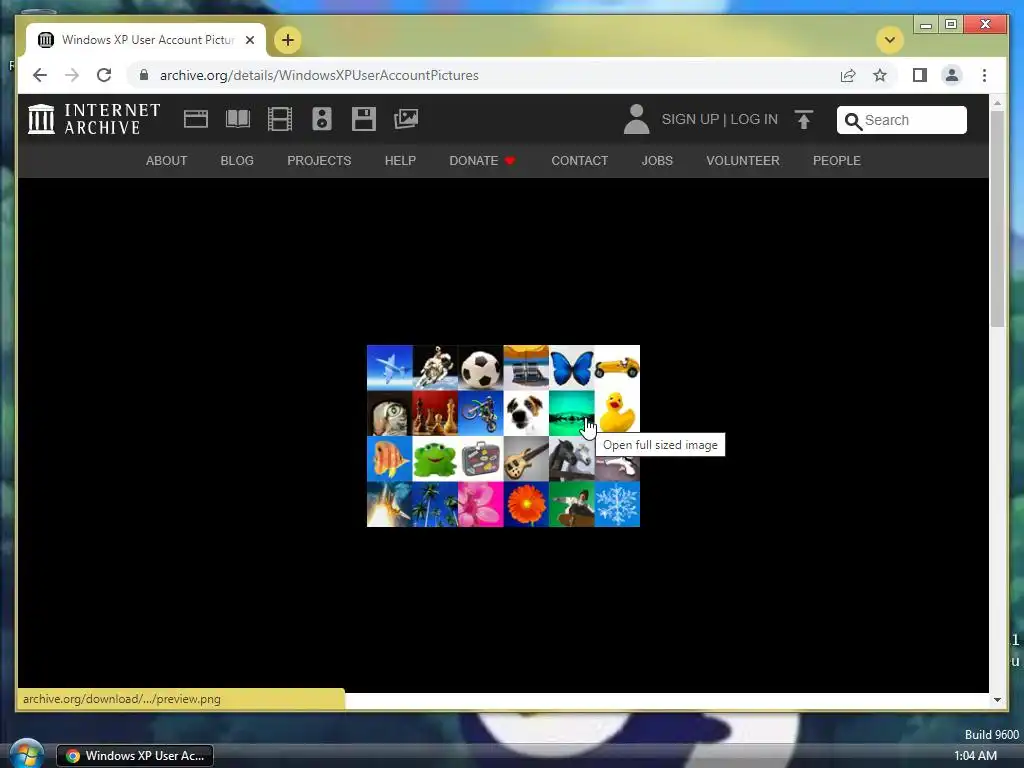Minimize the Chrome window
Image resolution: width=1024 pixels, height=768 pixels.
pos(925,25)
